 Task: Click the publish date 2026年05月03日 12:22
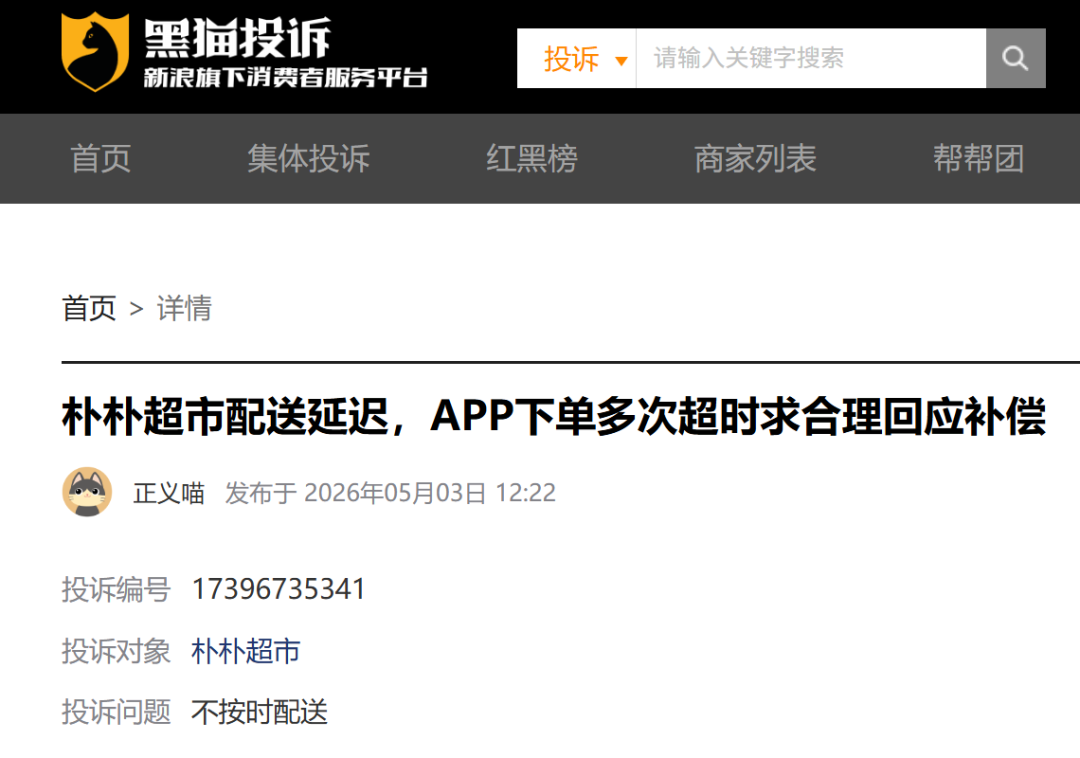click(x=430, y=493)
